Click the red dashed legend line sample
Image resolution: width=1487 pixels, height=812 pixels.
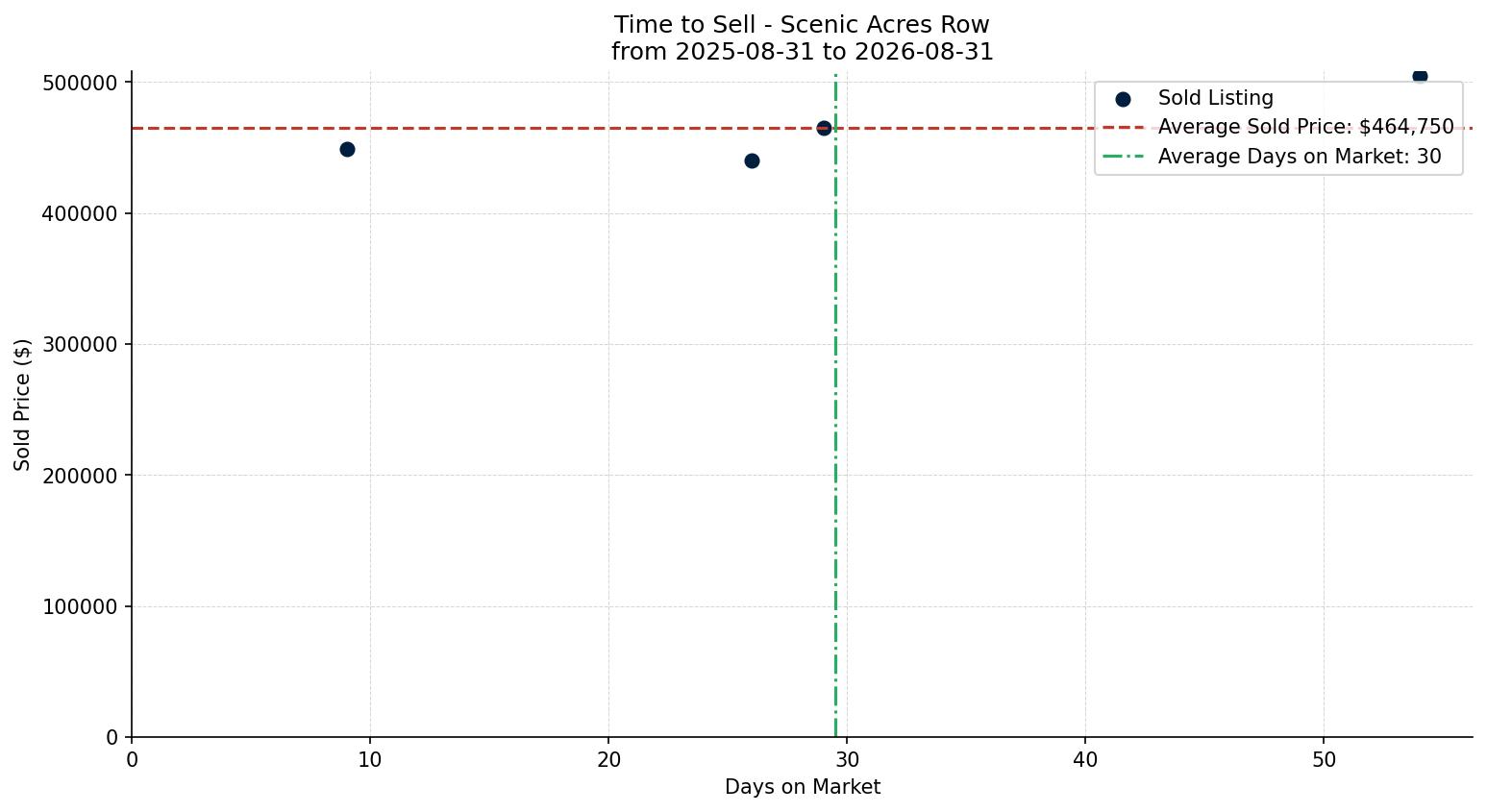pyautogui.click(x=1123, y=127)
